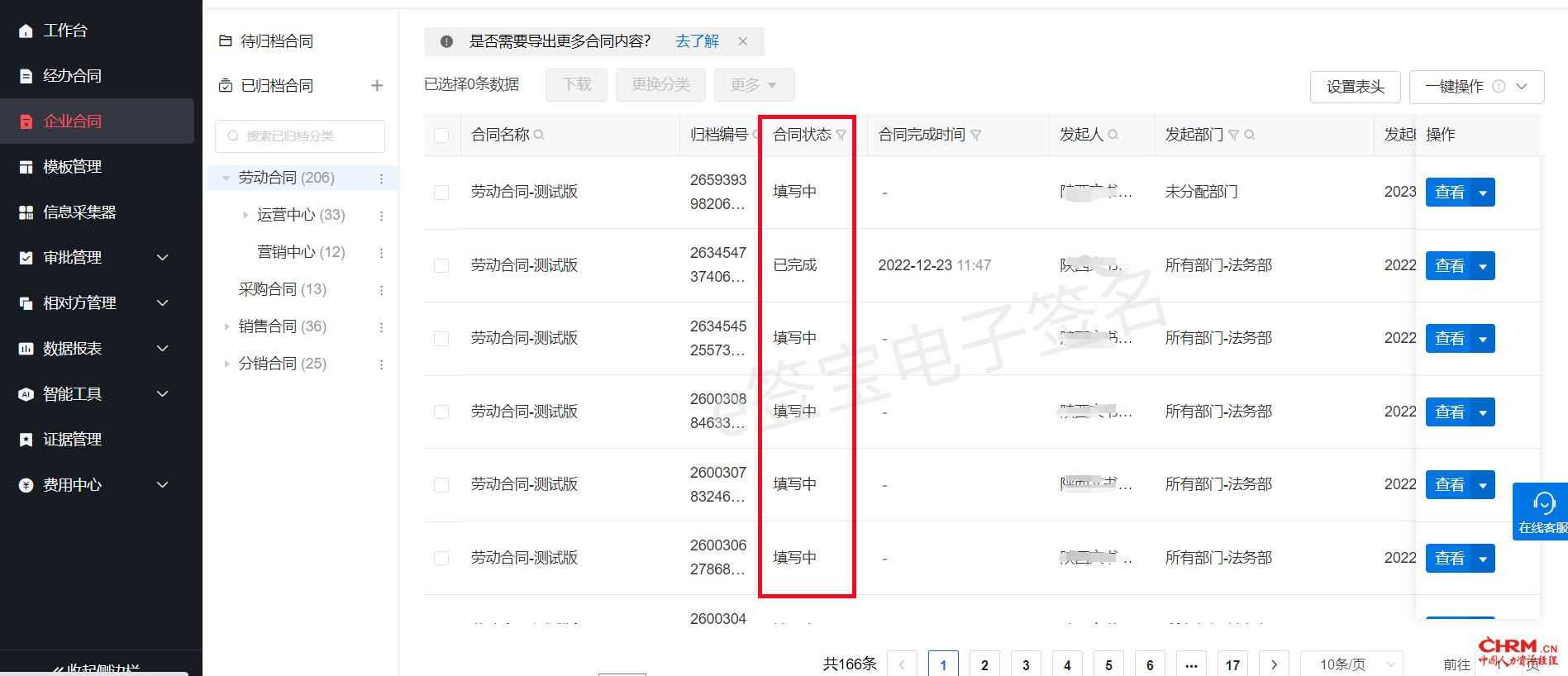Select 营销中心 (12) category
Image resolution: width=1568 pixels, height=676 pixels.
pos(301,252)
